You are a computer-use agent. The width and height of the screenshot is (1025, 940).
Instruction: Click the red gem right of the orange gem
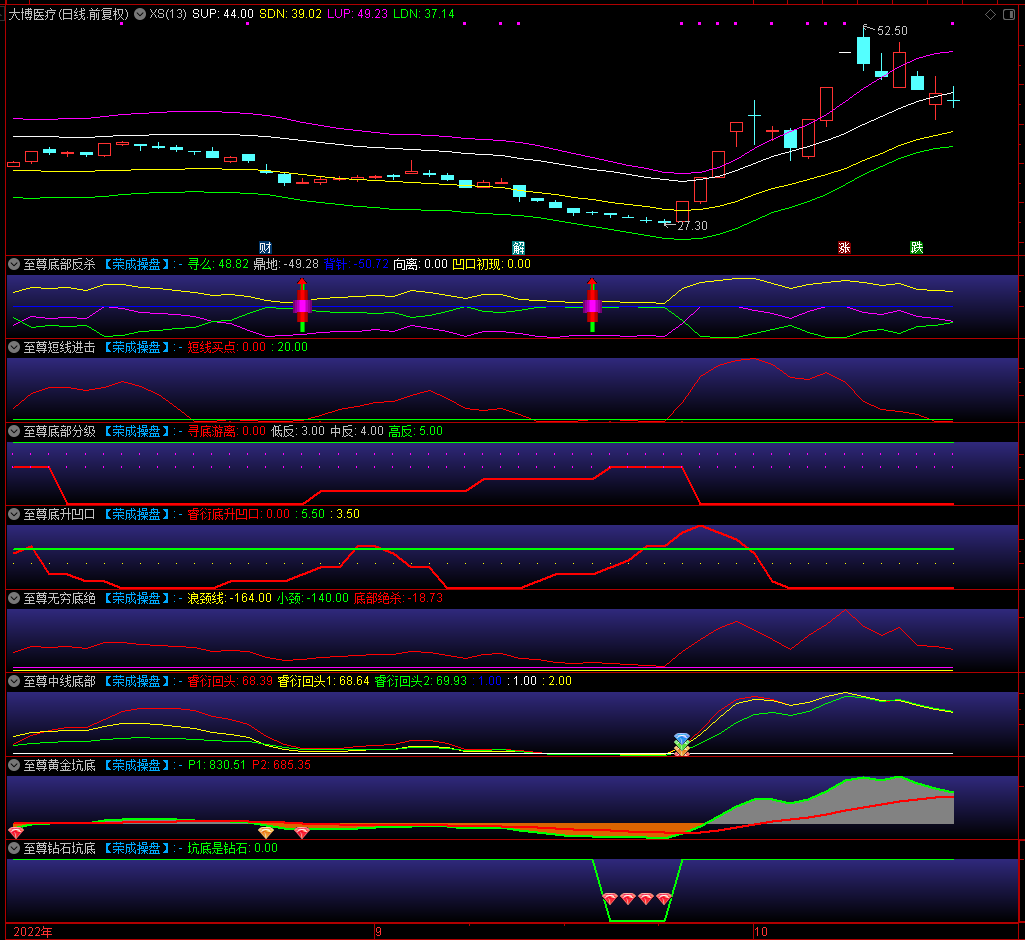[301, 832]
